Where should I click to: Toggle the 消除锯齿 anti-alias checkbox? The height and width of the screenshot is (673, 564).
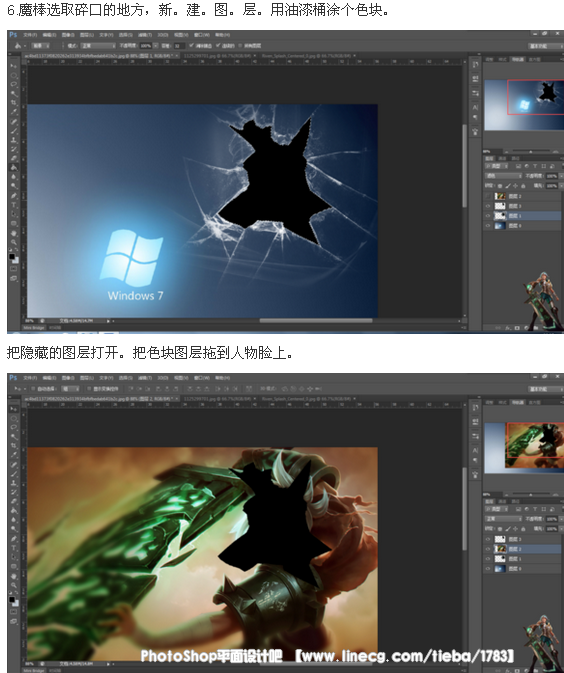point(191,45)
